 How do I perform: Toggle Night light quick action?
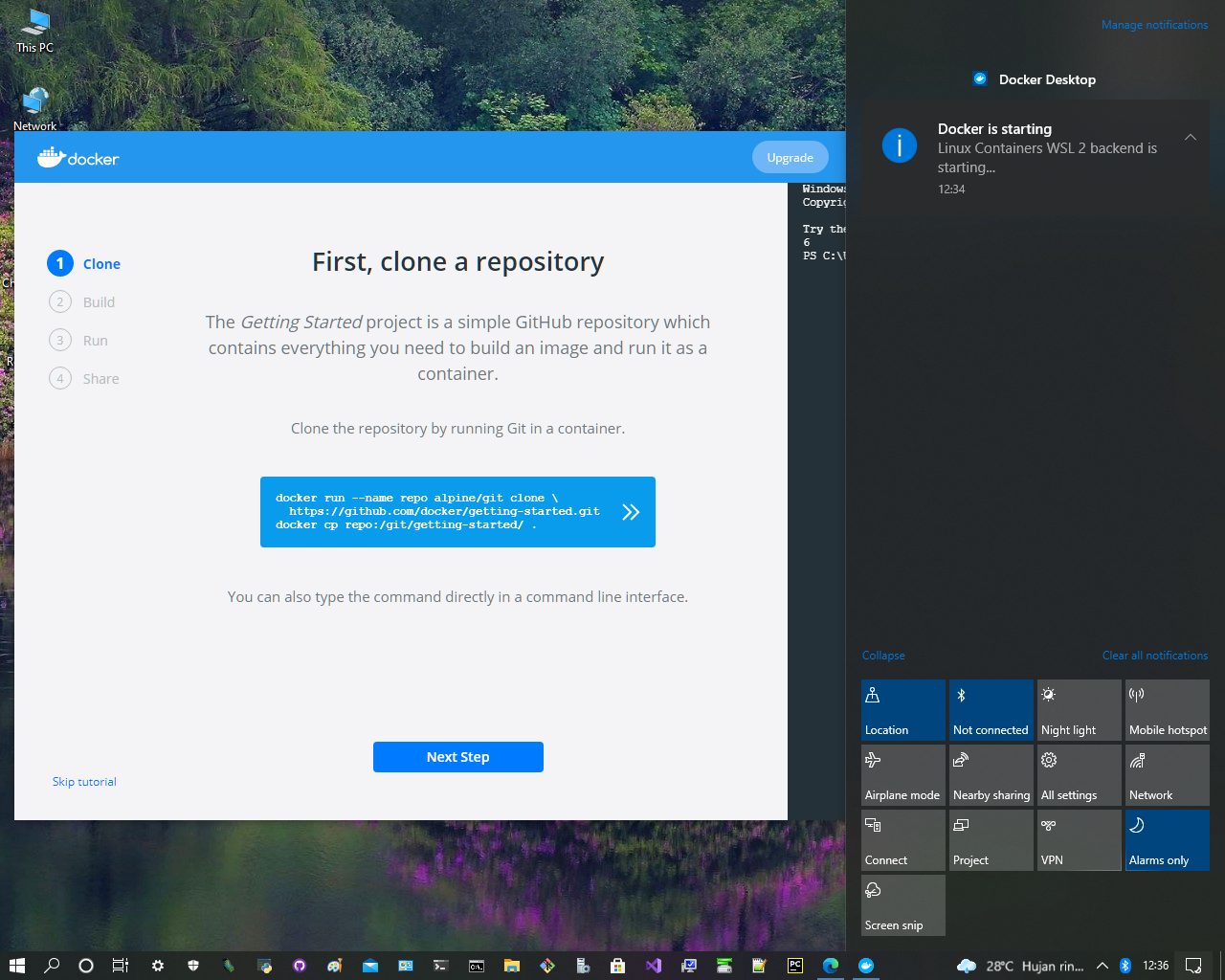coord(1080,709)
